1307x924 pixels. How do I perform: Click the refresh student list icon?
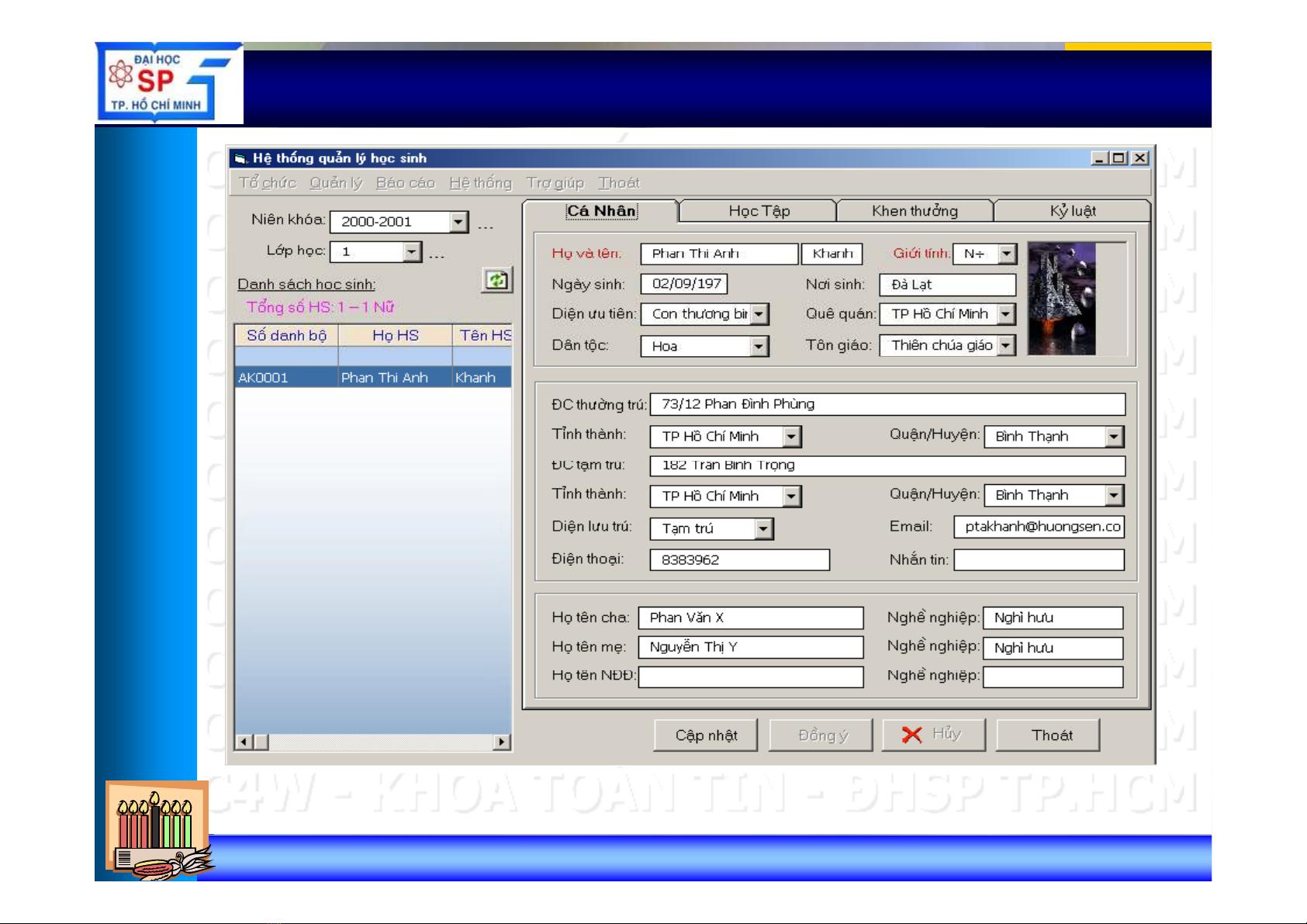496,280
